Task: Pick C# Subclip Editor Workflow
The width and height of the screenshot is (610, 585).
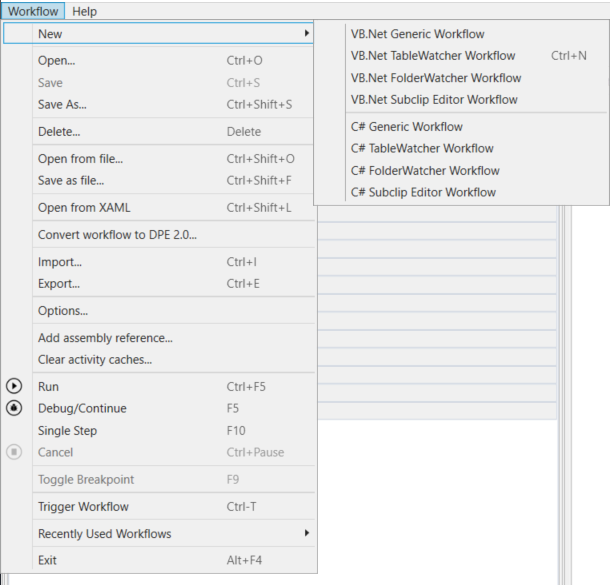Action: click(423, 193)
